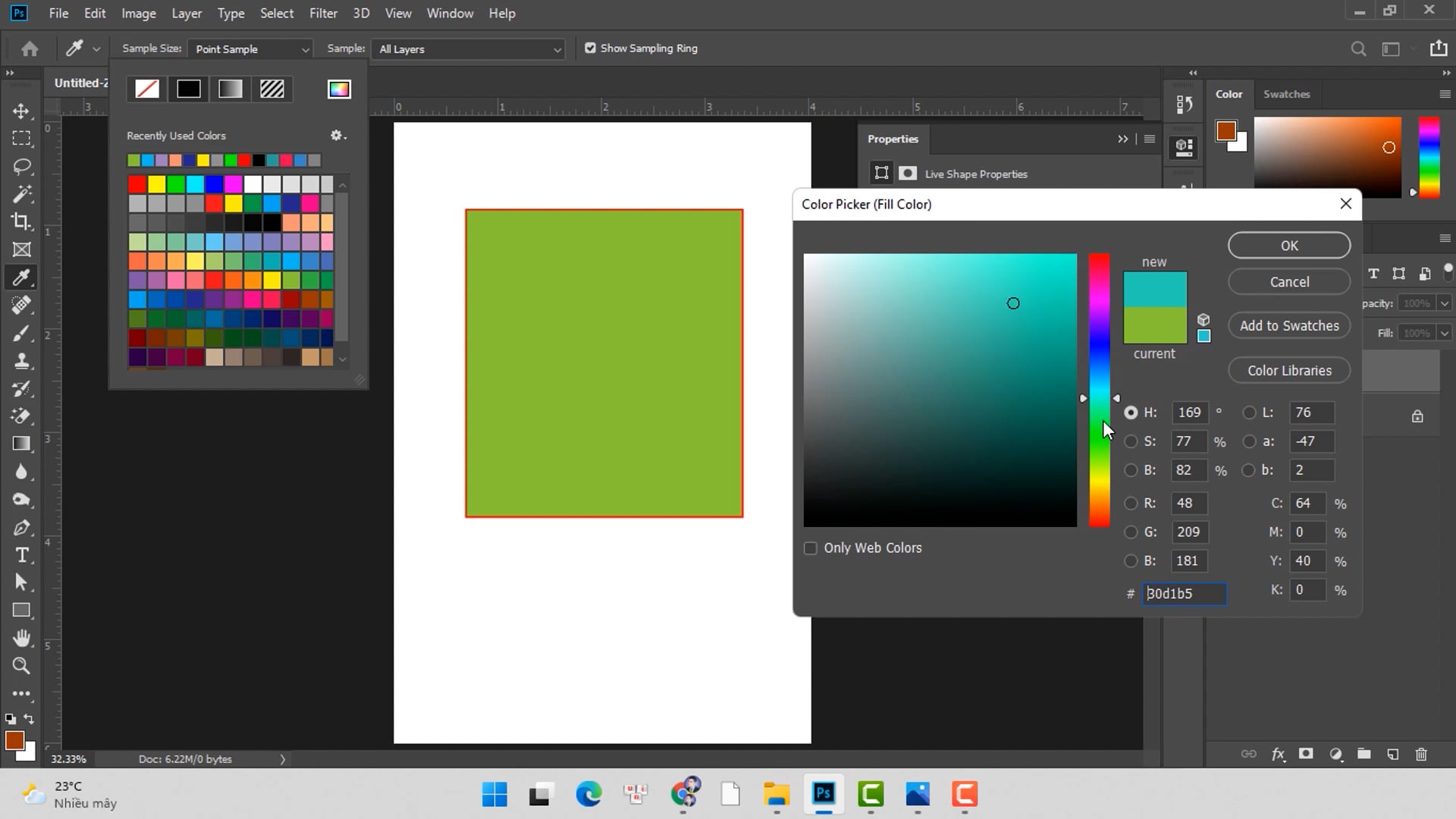The image size is (1456, 819).
Task: Select the Brush tool
Action: click(x=21, y=333)
